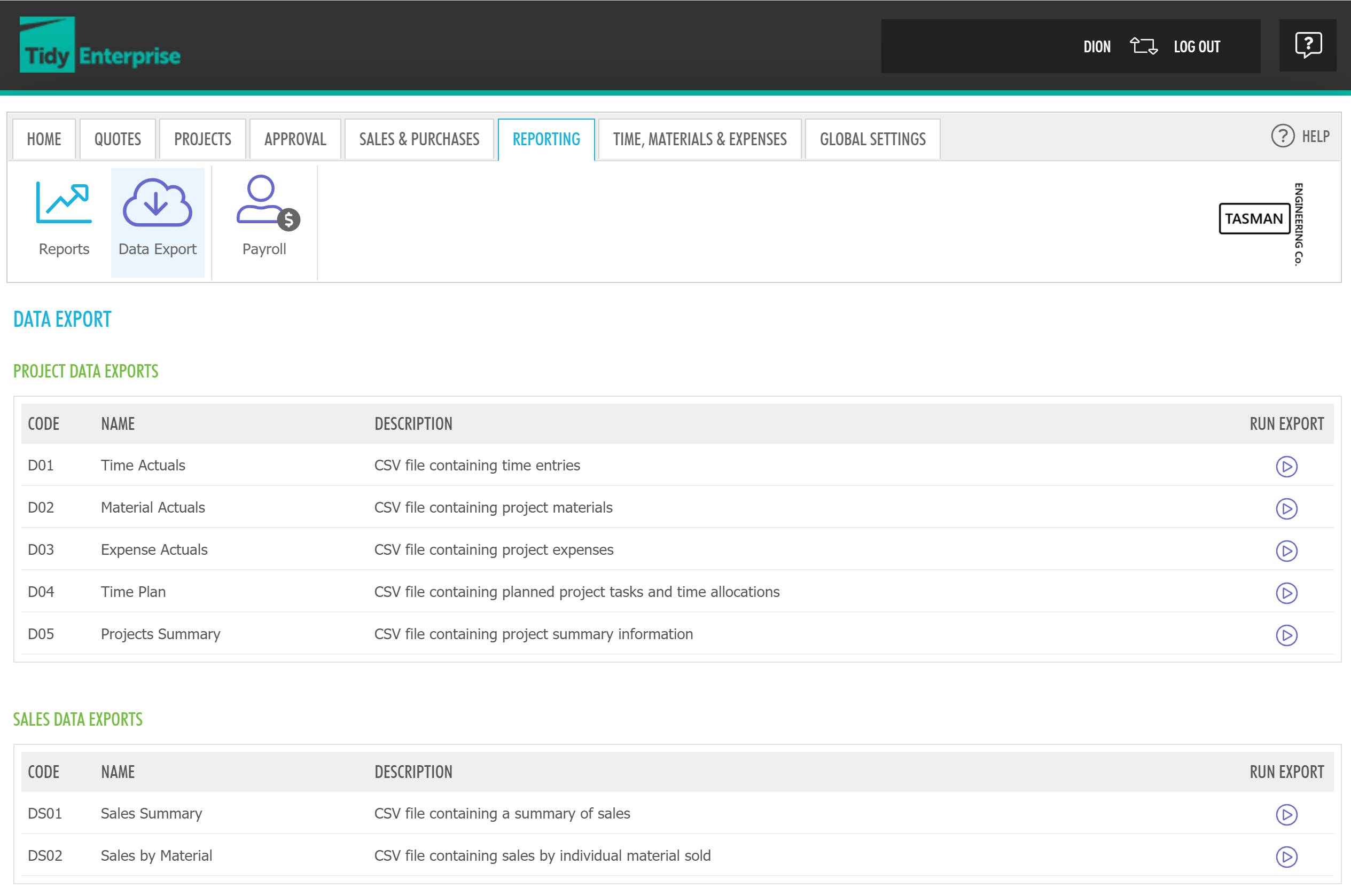Switch to the Projects tab
This screenshot has height=896, width=1351.
coord(202,139)
